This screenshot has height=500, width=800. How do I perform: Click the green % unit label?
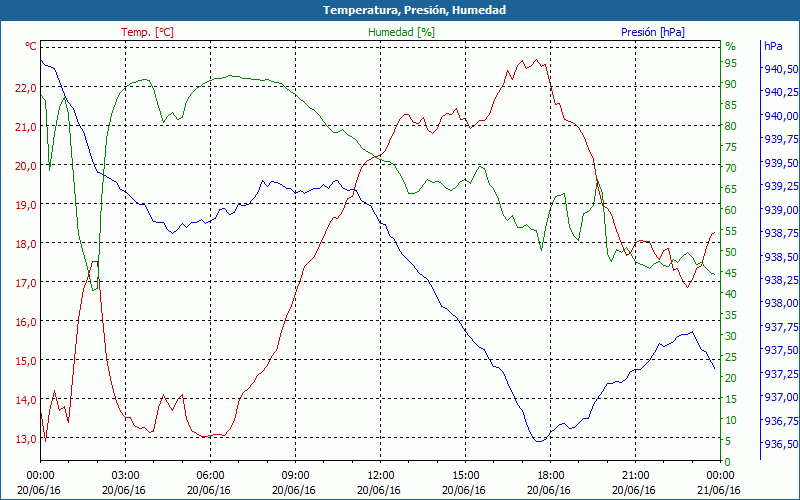731,46
